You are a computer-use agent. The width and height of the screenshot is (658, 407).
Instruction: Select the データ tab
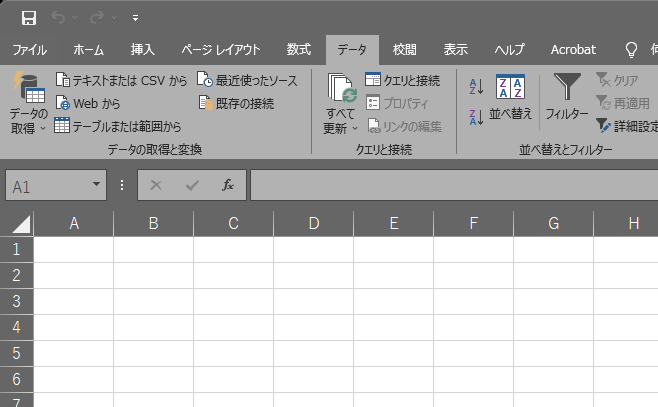point(352,50)
